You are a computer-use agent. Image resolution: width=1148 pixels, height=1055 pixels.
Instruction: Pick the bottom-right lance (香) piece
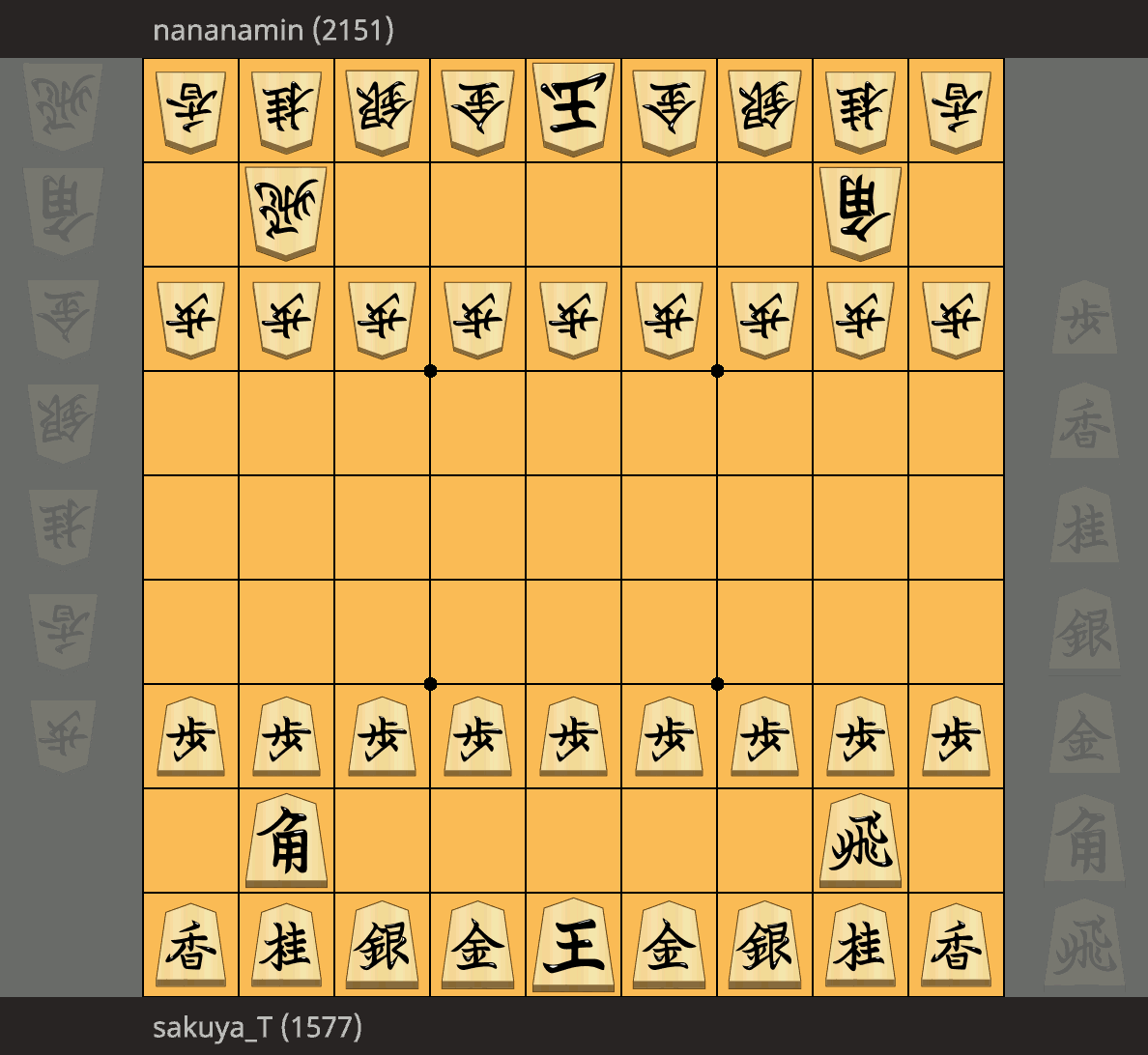[x=956, y=945]
